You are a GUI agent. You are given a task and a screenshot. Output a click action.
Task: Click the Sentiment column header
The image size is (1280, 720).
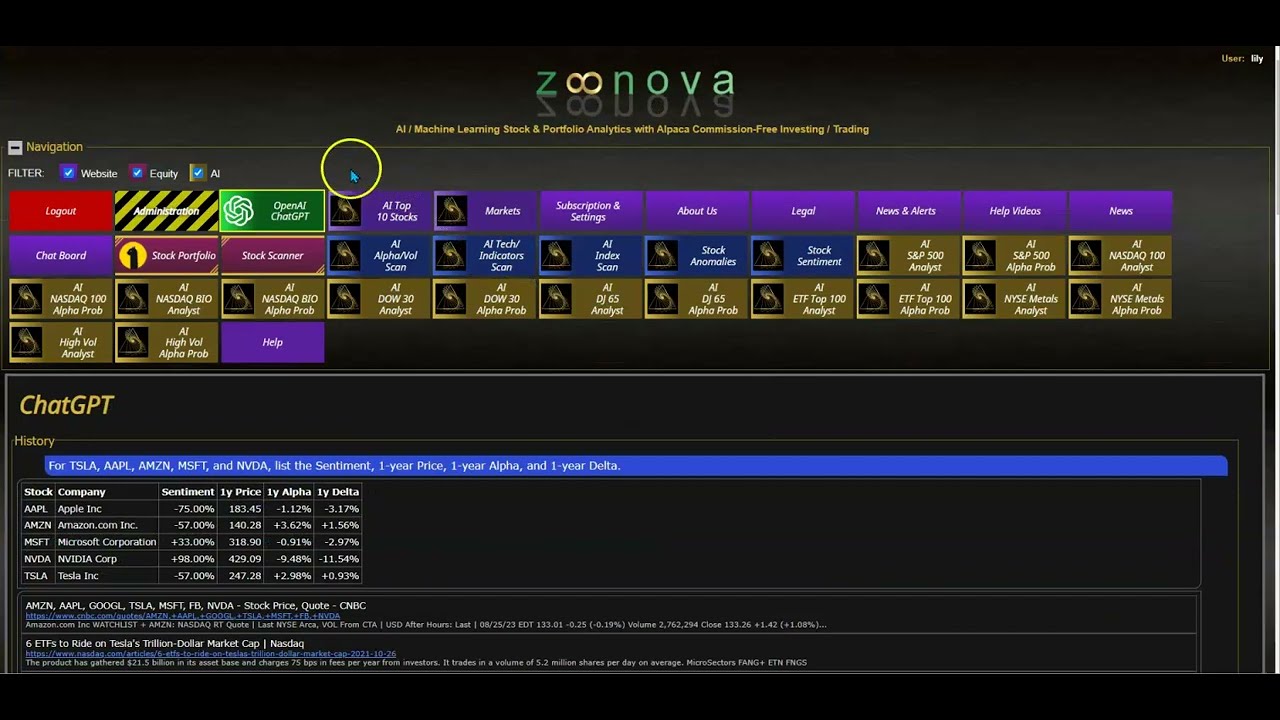(188, 492)
